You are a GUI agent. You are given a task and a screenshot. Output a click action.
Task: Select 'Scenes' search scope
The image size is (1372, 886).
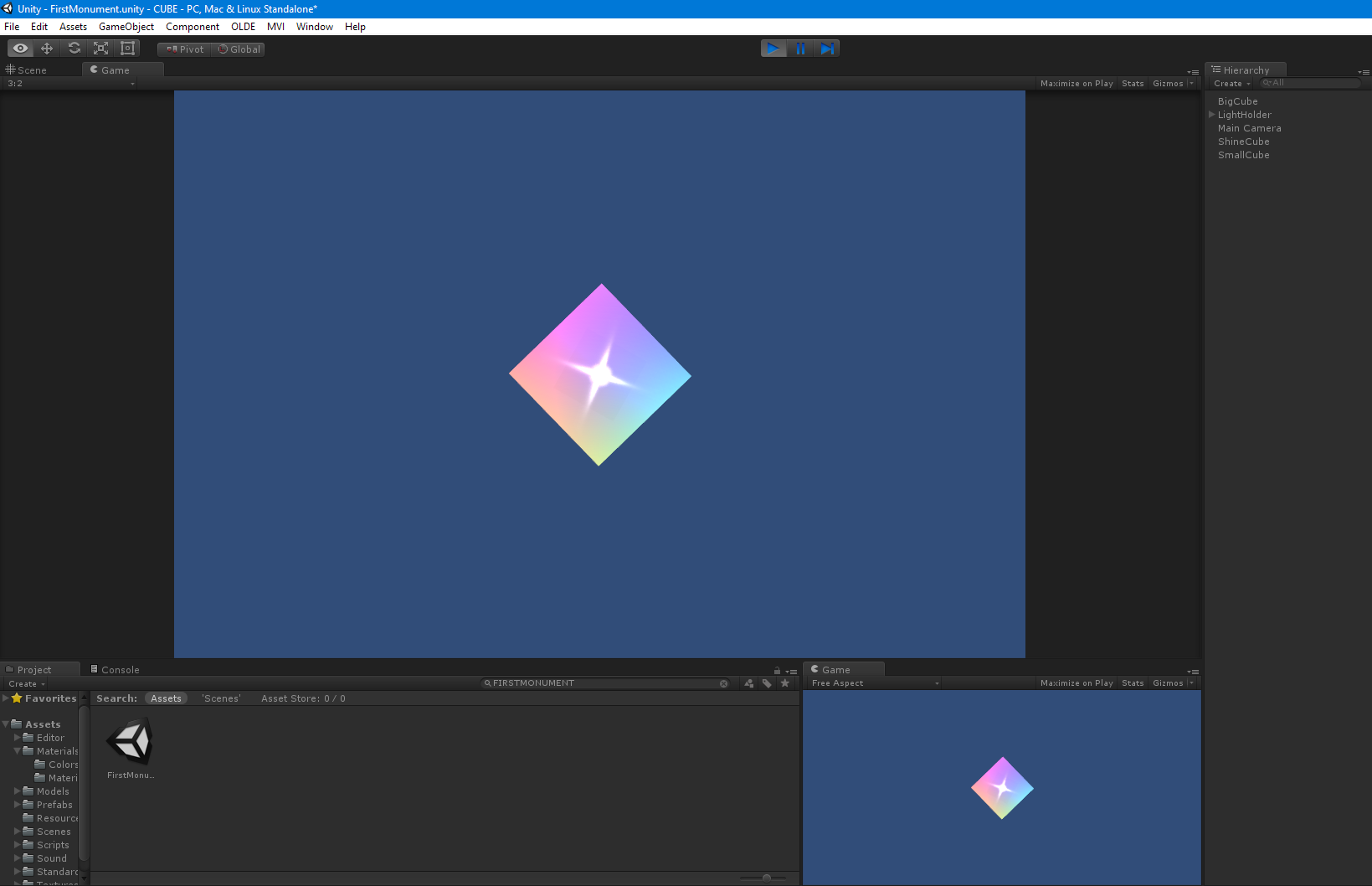click(221, 698)
